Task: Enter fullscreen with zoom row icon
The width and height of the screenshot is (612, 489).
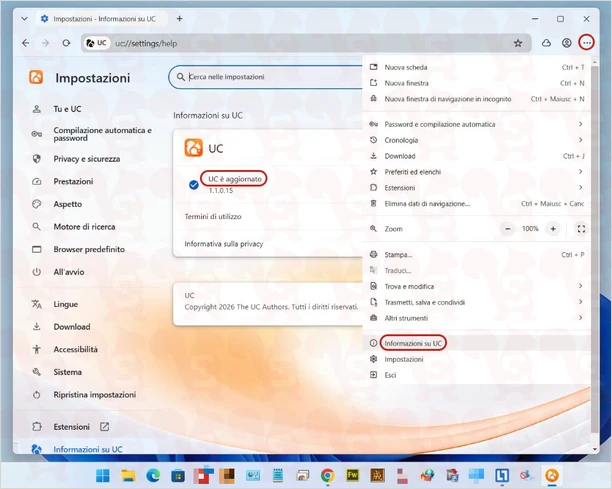Action: coord(581,229)
